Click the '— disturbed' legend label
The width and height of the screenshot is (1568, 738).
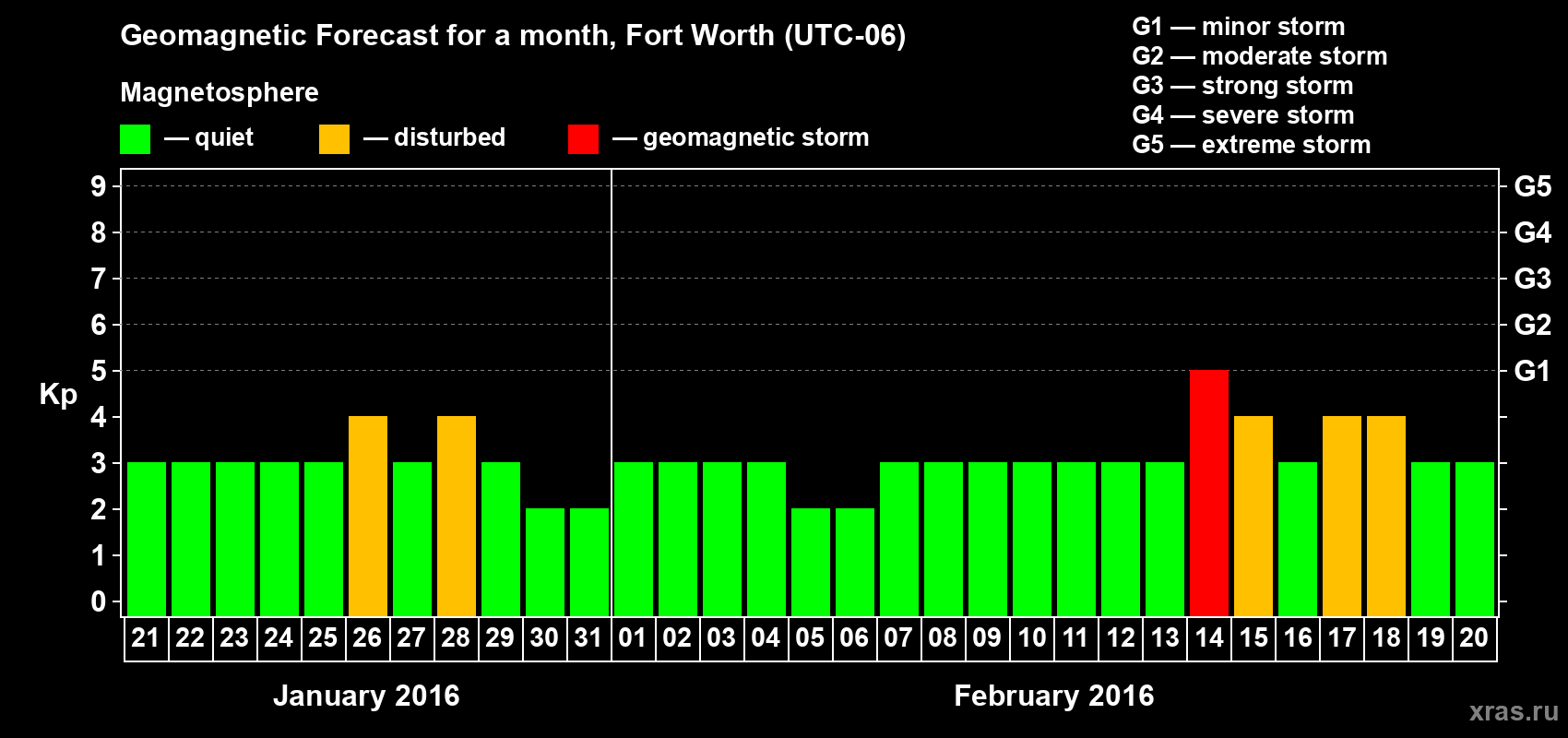pos(434,138)
